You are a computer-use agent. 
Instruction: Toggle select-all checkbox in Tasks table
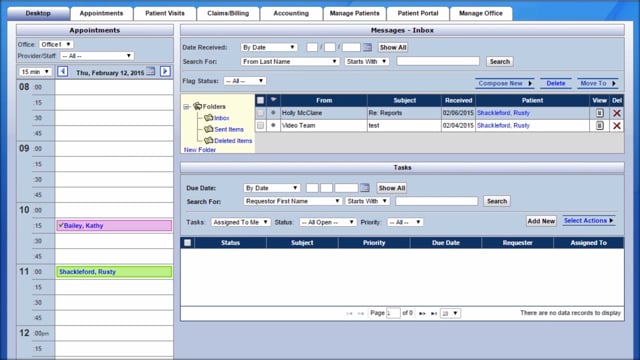click(x=187, y=243)
